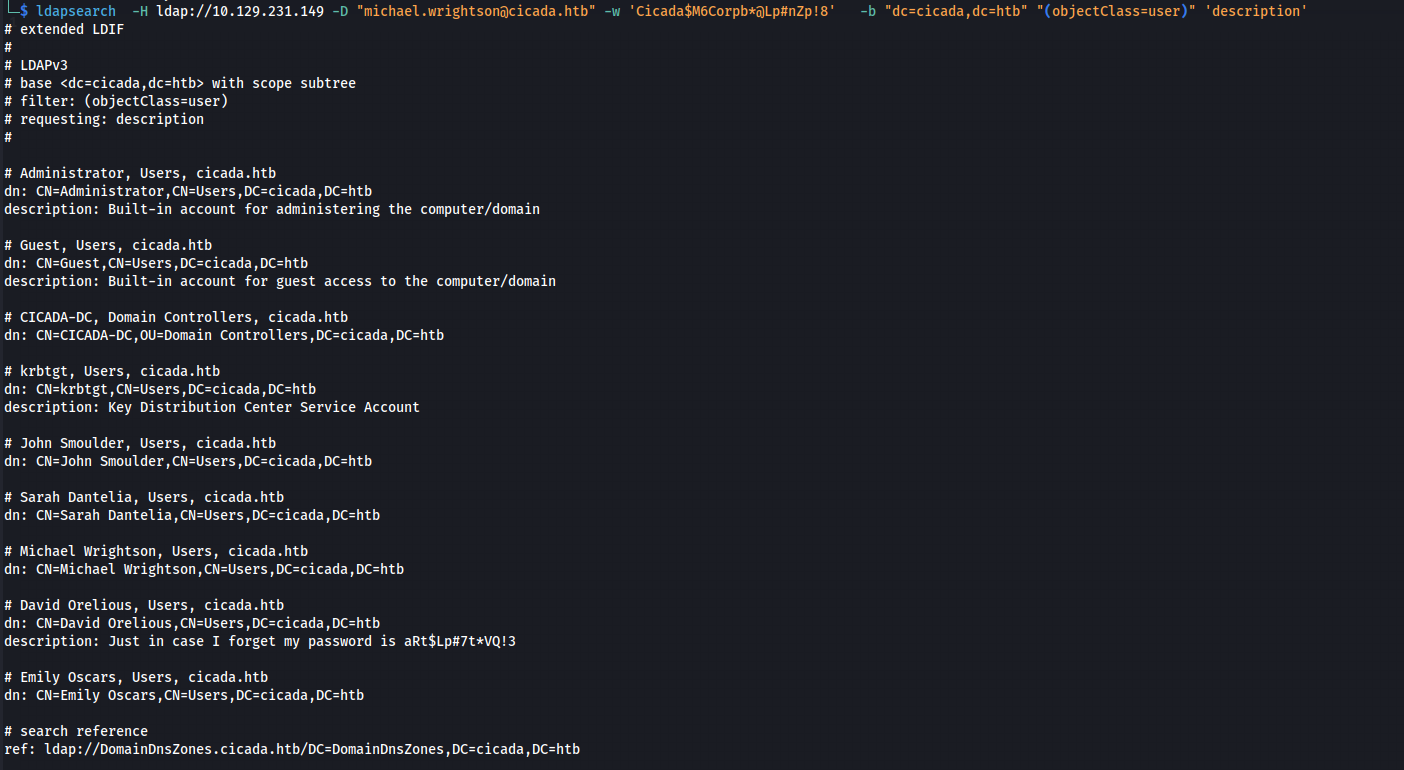
Task: Click the "dc=cicada,dc=htb" base argument
Action: tap(956, 11)
